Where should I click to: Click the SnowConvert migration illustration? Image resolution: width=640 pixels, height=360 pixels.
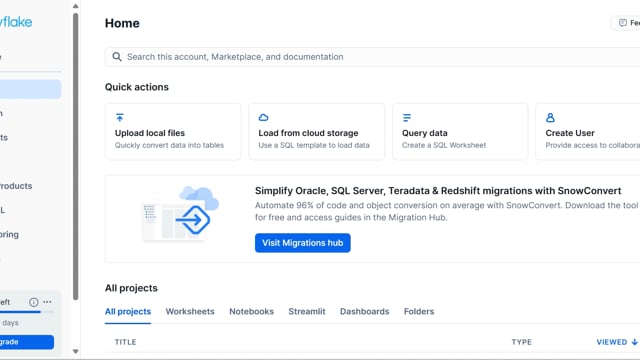[180, 214]
